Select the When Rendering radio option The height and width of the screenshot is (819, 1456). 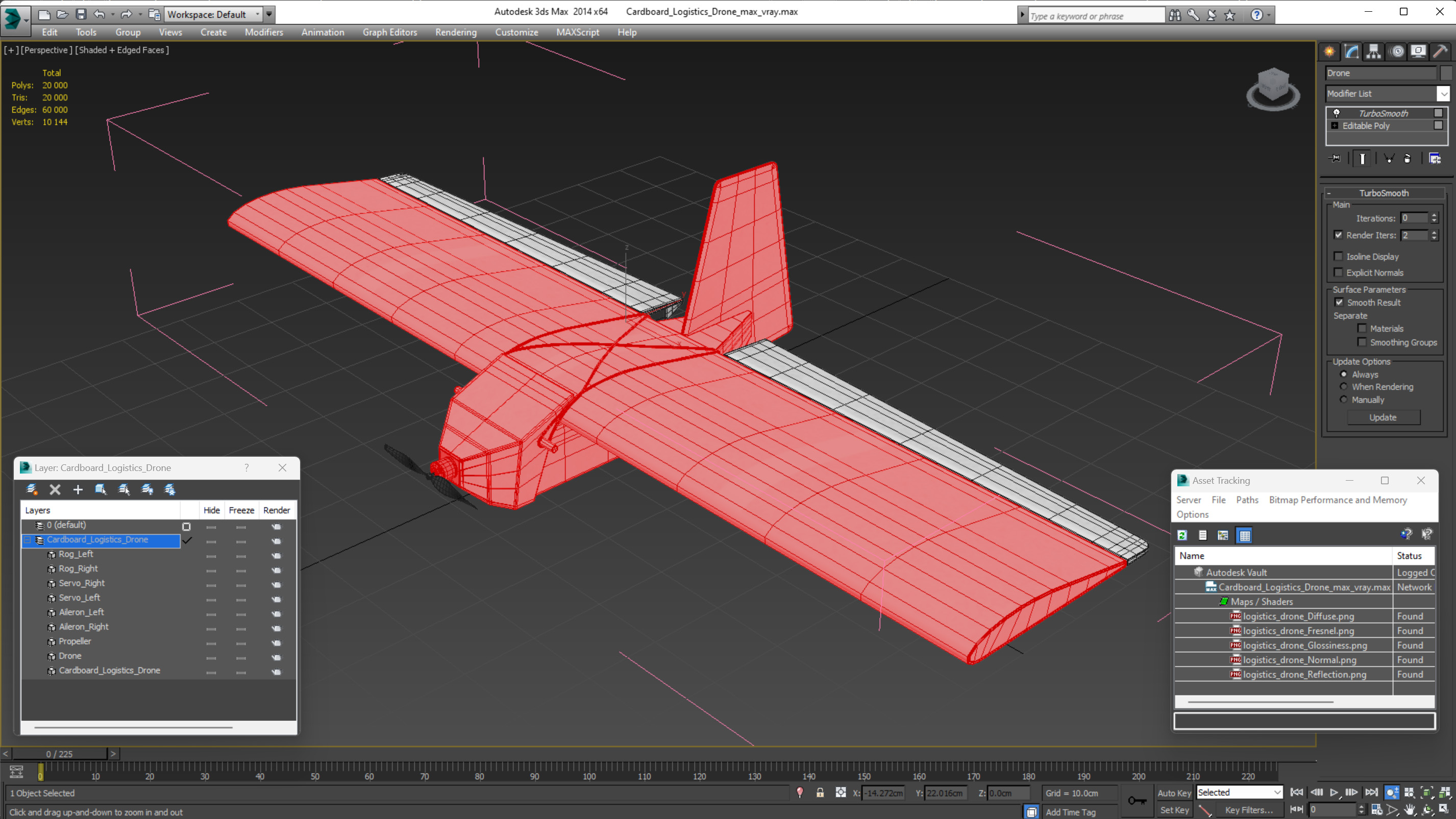click(x=1344, y=387)
